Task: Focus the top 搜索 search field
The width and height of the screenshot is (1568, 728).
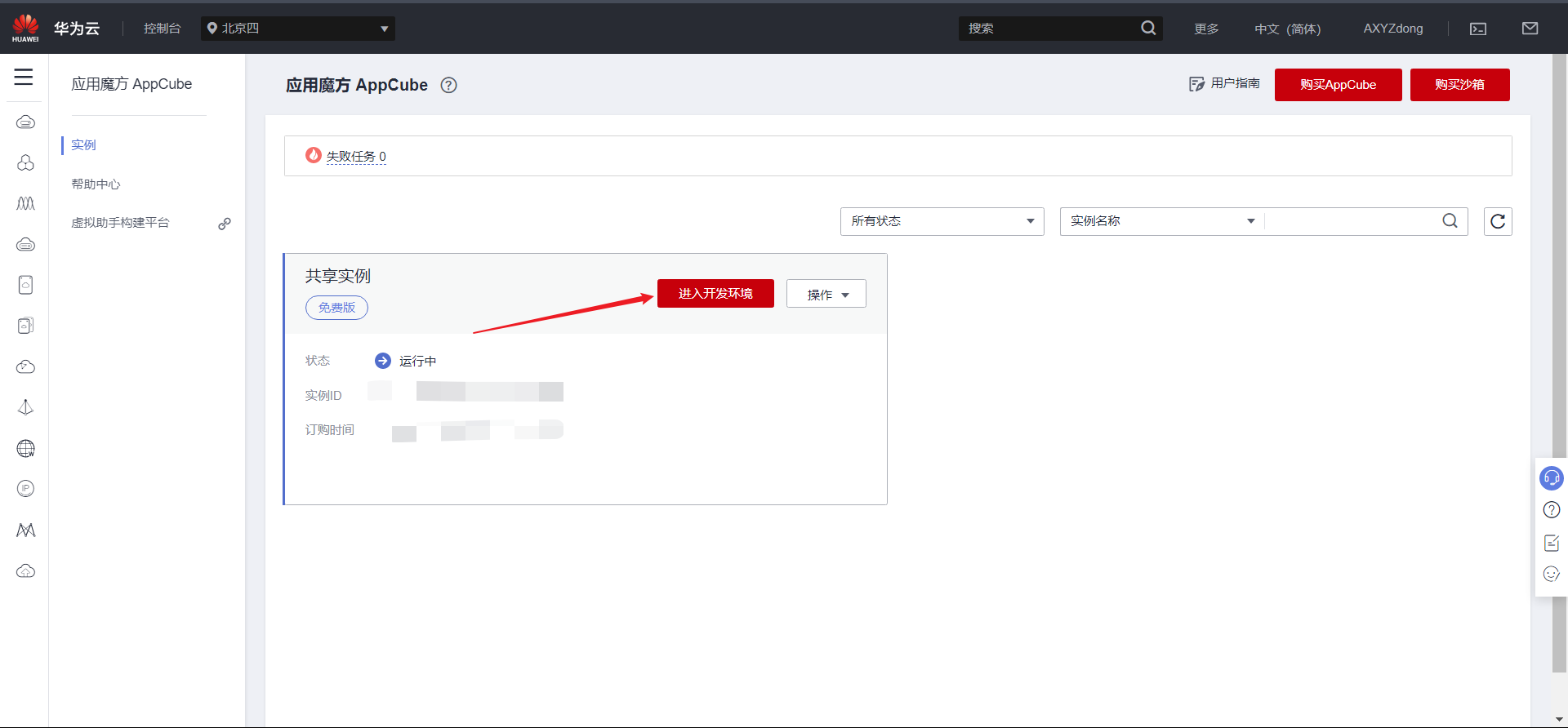Action: [x=1051, y=29]
